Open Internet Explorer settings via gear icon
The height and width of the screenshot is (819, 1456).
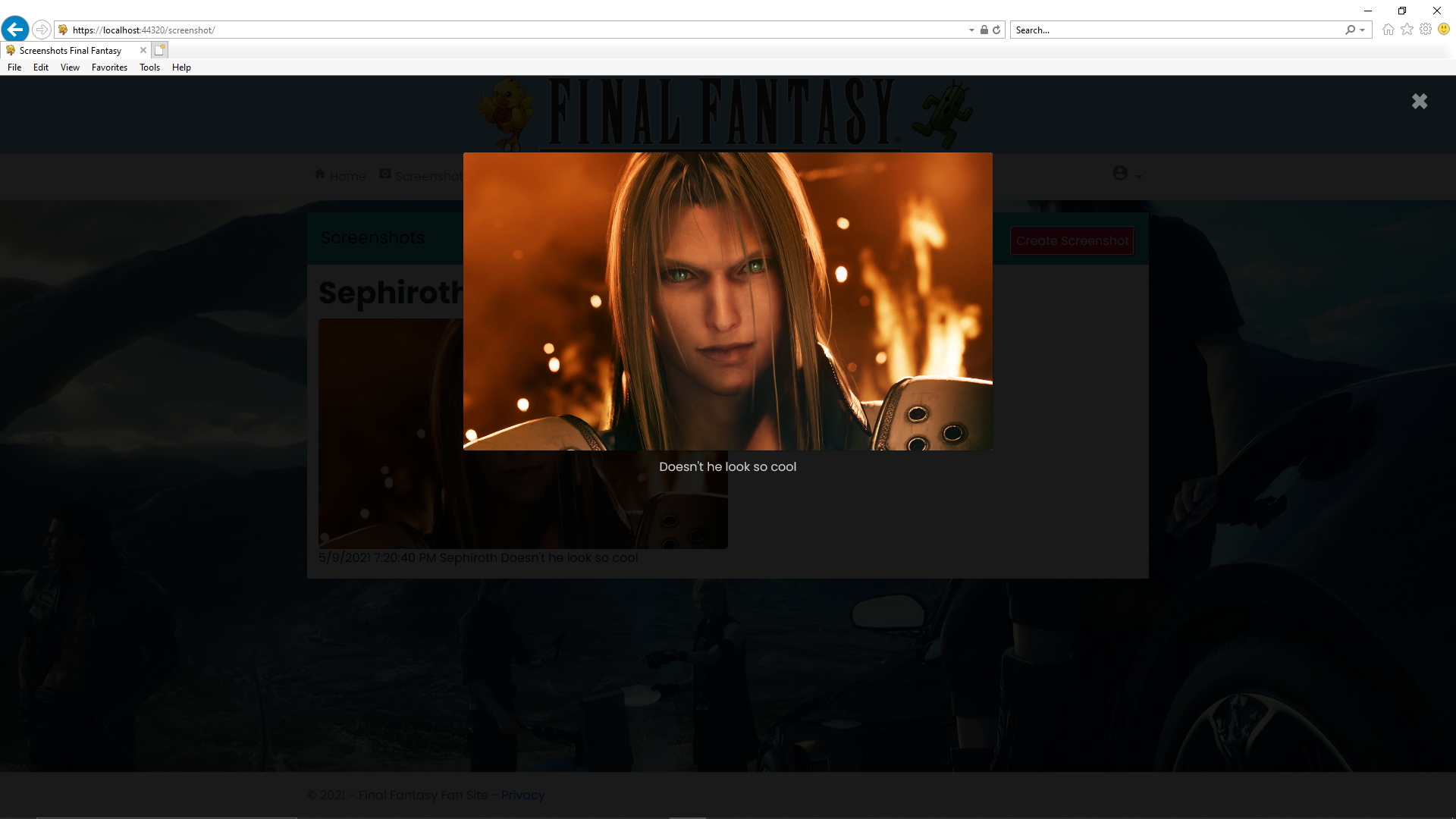(1426, 30)
